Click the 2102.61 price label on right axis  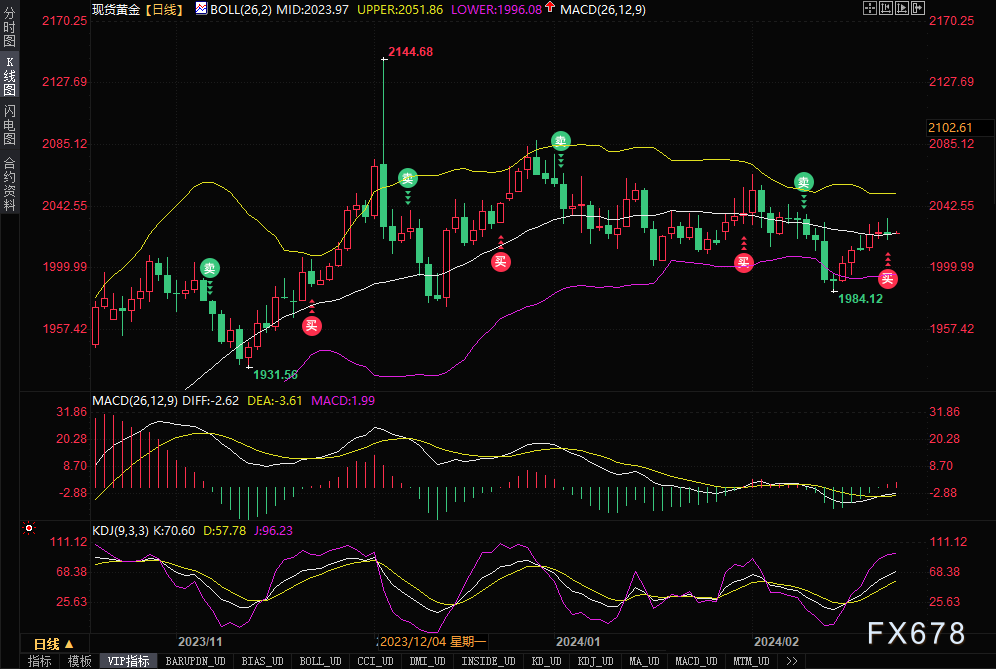950,128
